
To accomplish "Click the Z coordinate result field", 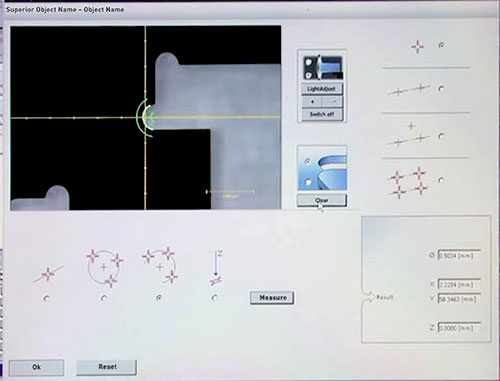I will click(x=459, y=328).
